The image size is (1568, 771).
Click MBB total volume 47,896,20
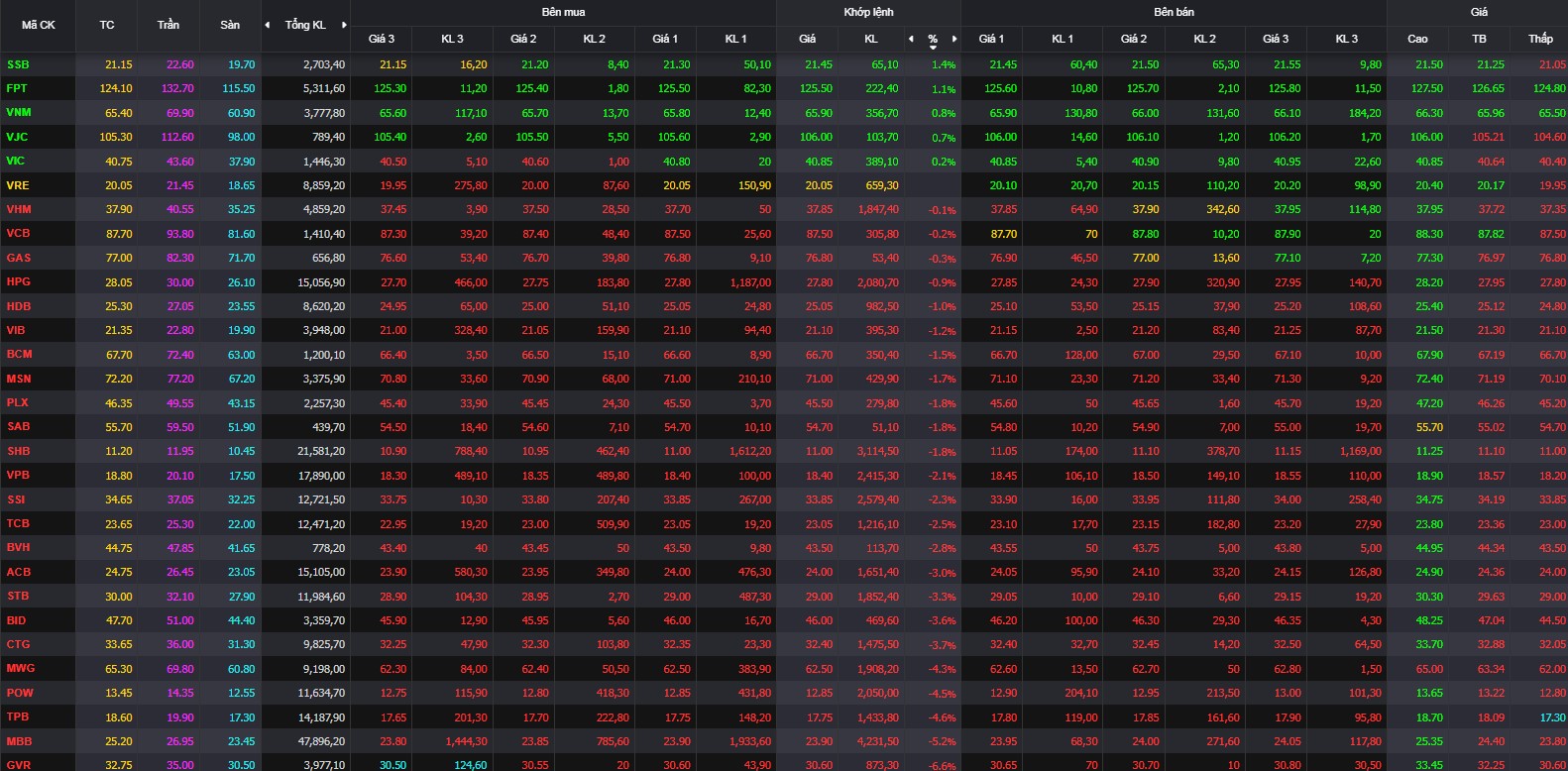click(x=319, y=741)
